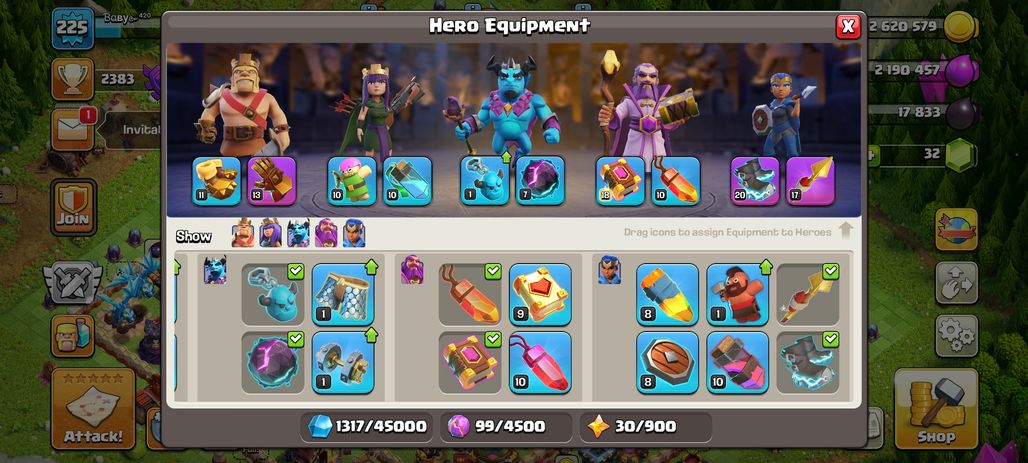Tap the grey arrow beside the drag hint
This screenshot has height=463, width=1028.
point(846,231)
